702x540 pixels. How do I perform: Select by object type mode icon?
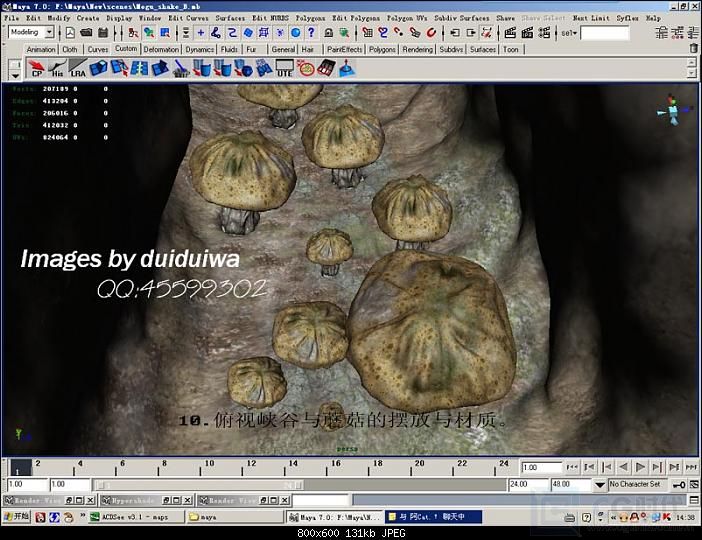click(x=149, y=33)
